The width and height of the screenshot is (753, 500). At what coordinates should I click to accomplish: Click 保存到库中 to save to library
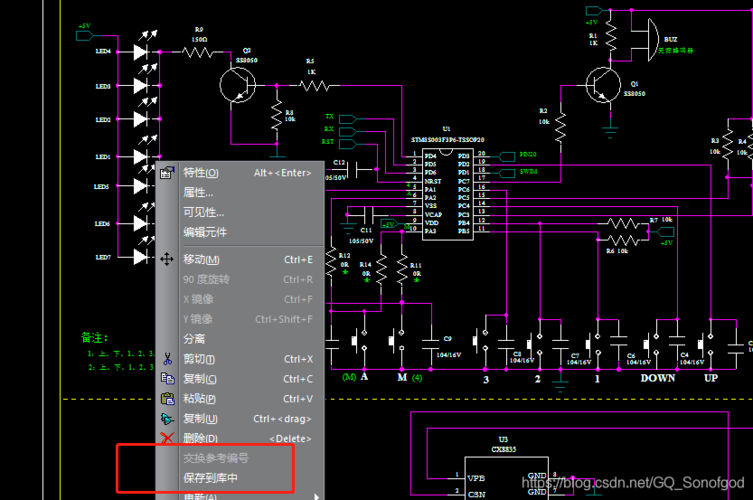click(x=210, y=478)
